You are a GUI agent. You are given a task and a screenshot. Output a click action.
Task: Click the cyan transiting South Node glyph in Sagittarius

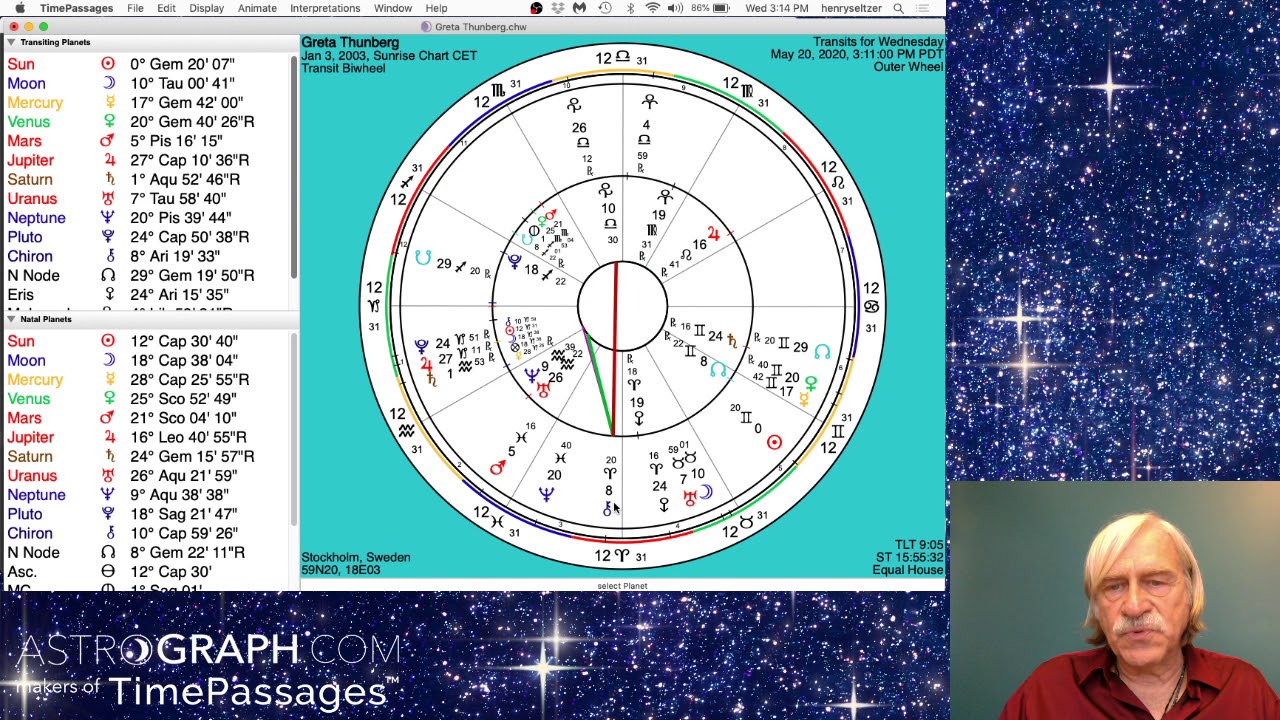(423, 258)
